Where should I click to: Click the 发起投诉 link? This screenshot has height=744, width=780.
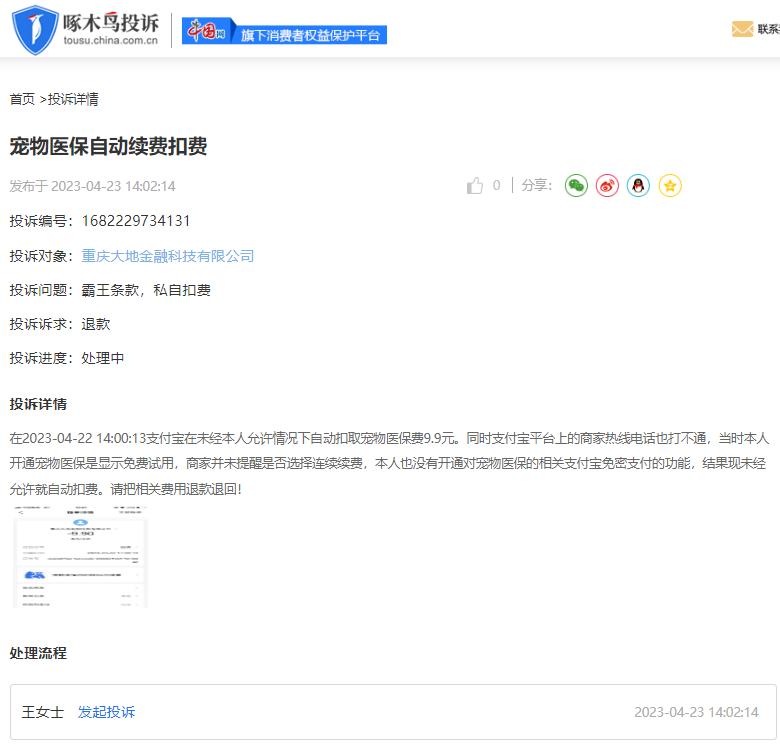tap(106, 712)
